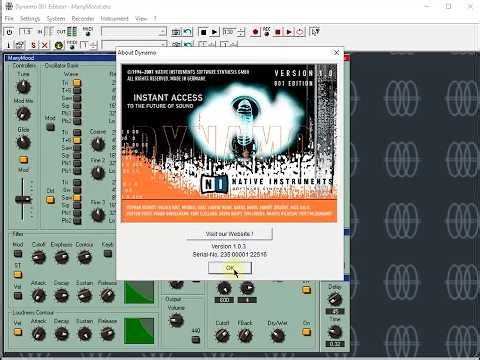This screenshot has width=480, height=360.
Task: Click the sample rate field in top toolbar
Action: coord(25,32)
